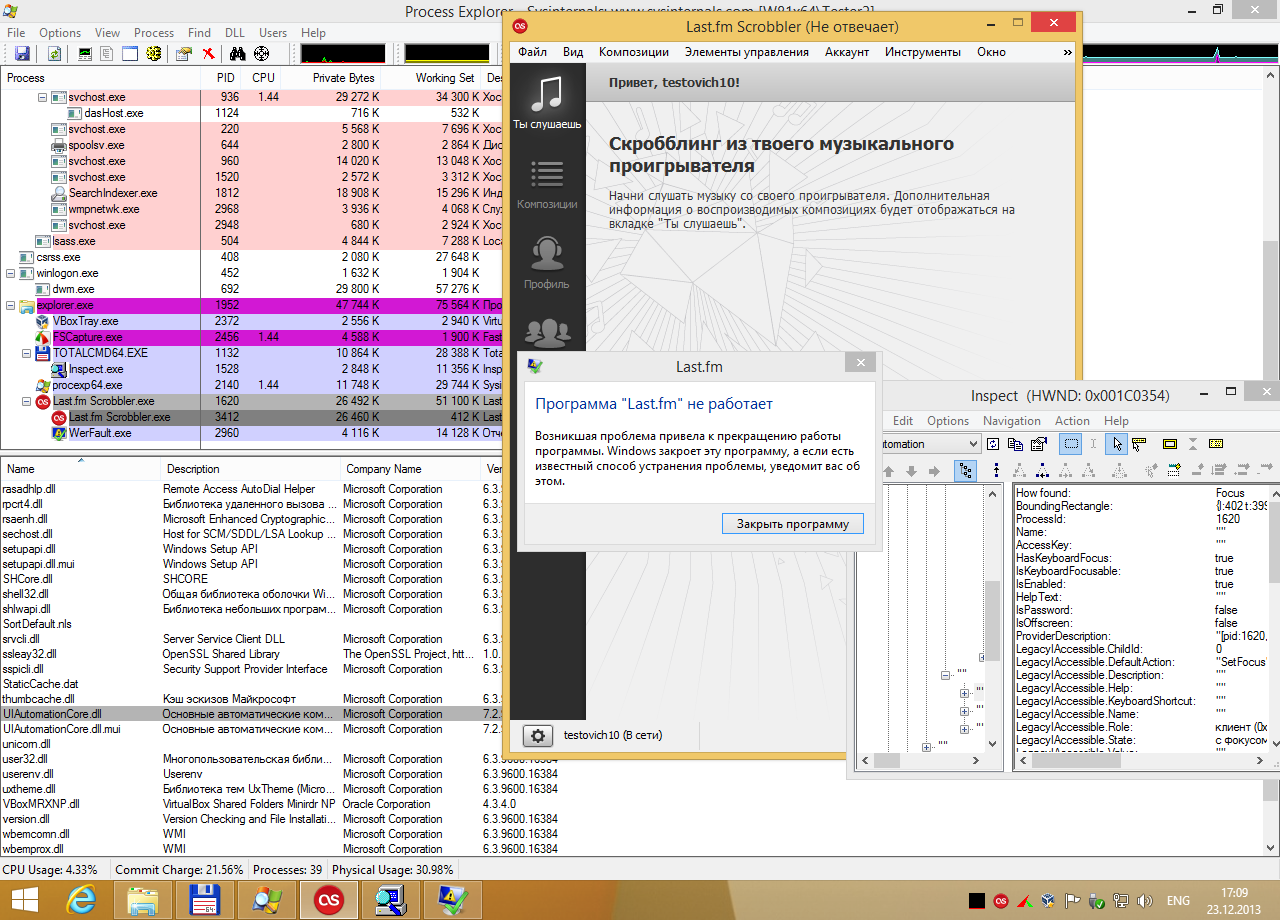1280x920 pixels.
Task: Click the binoculars Find Handle or DLL icon
Action: (238, 54)
